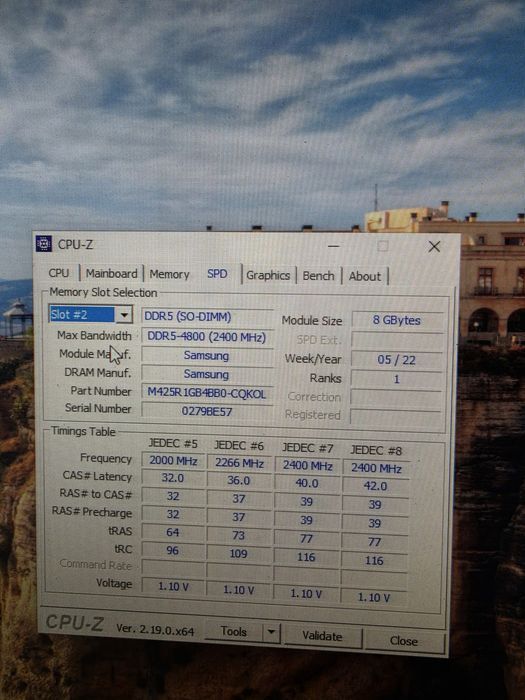Click the empty SPD Ext. field
This screenshot has height=700, width=525.
tap(397, 340)
